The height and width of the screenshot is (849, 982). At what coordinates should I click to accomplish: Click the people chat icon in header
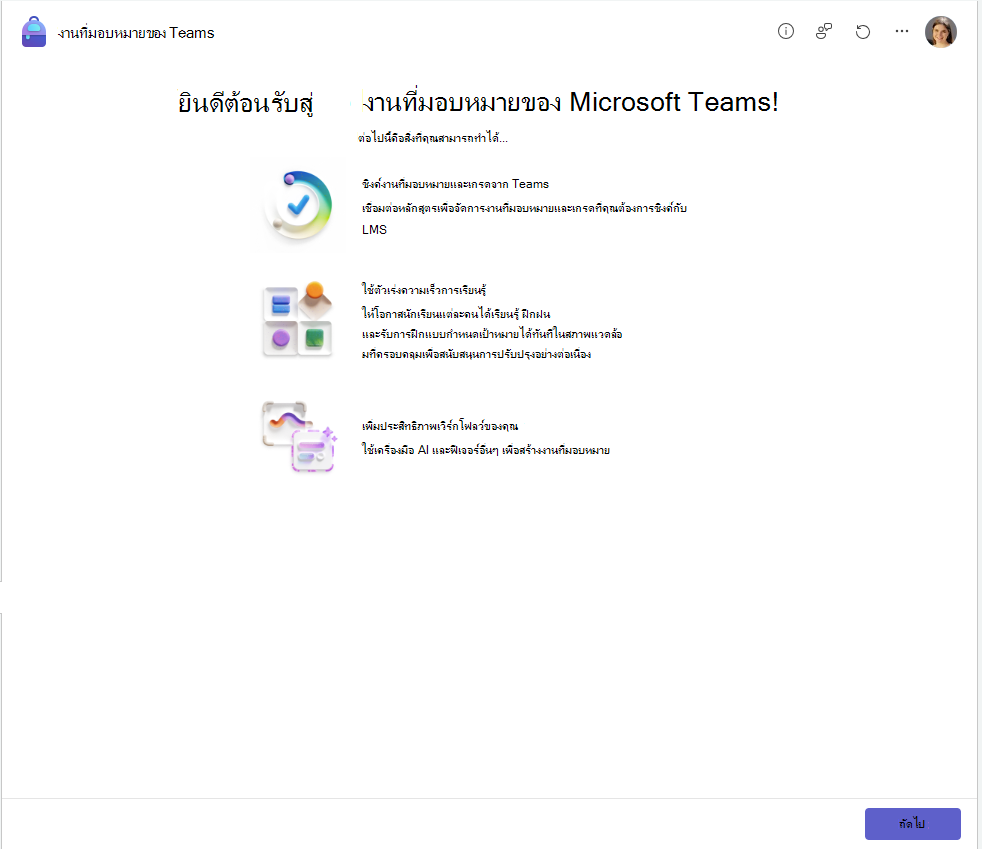pyautogui.click(x=824, y=31)
